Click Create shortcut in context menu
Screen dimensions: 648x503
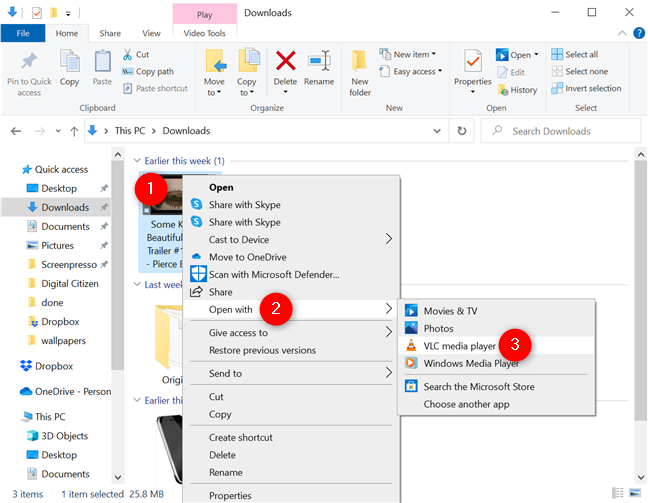coord(291,437)
